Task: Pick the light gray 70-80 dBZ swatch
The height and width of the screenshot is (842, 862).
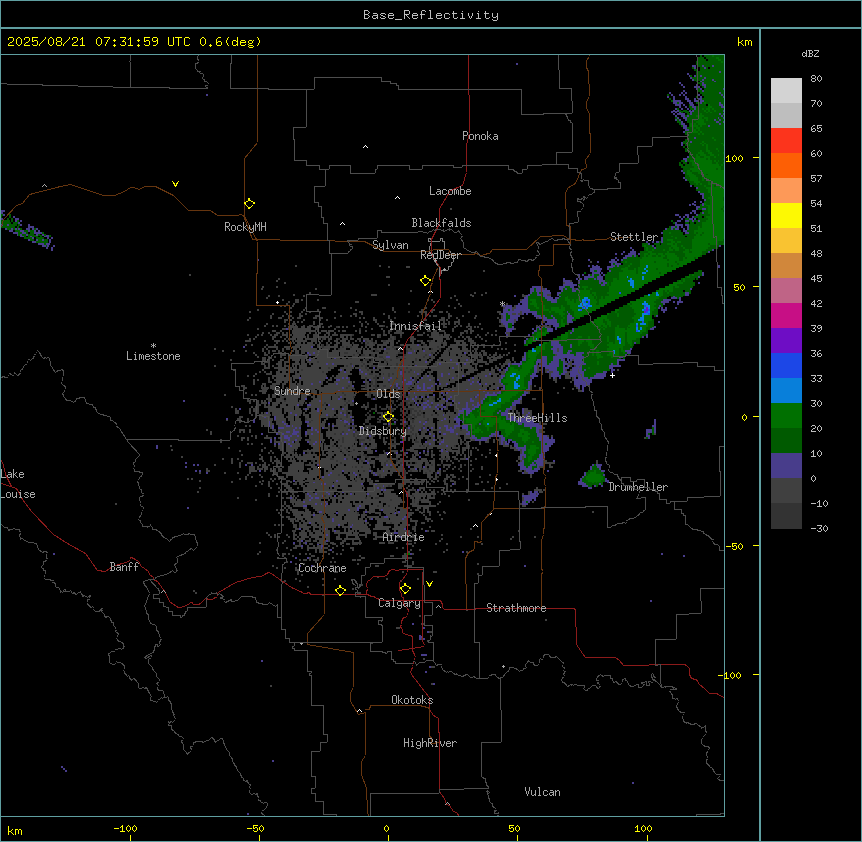Action: pos(786,91)
